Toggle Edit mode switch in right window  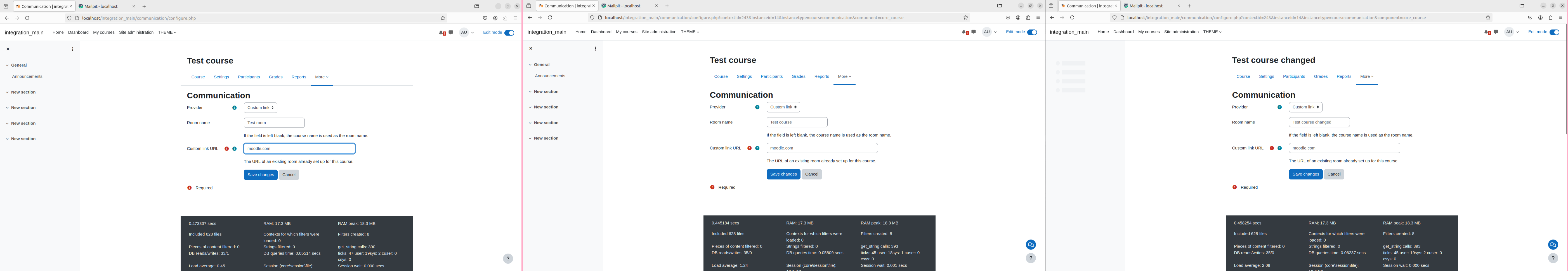coord(1555,32)
